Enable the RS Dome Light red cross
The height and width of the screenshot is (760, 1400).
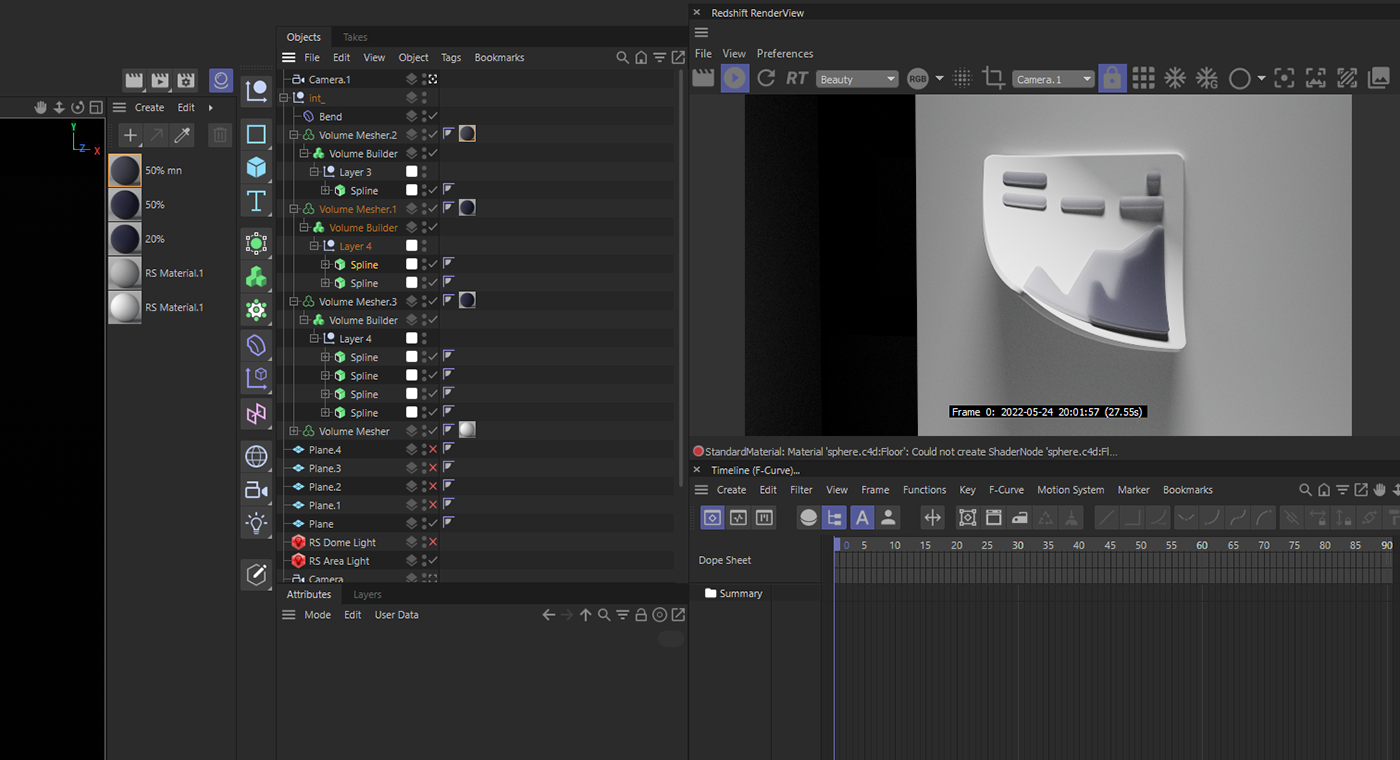coord(433,542)
